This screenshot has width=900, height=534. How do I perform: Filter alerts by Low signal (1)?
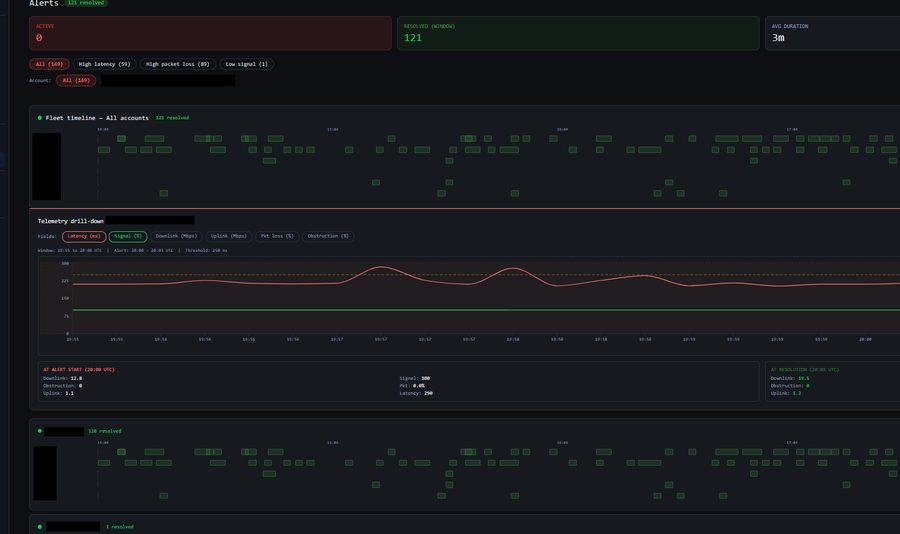[247, 64]
